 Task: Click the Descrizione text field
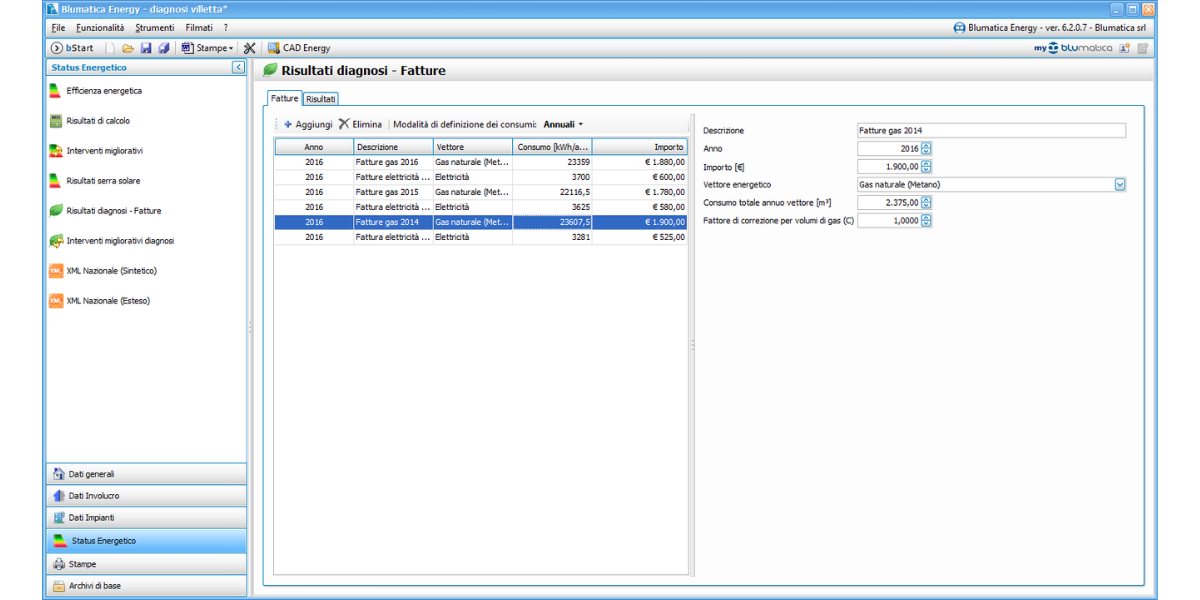[991, 130]
